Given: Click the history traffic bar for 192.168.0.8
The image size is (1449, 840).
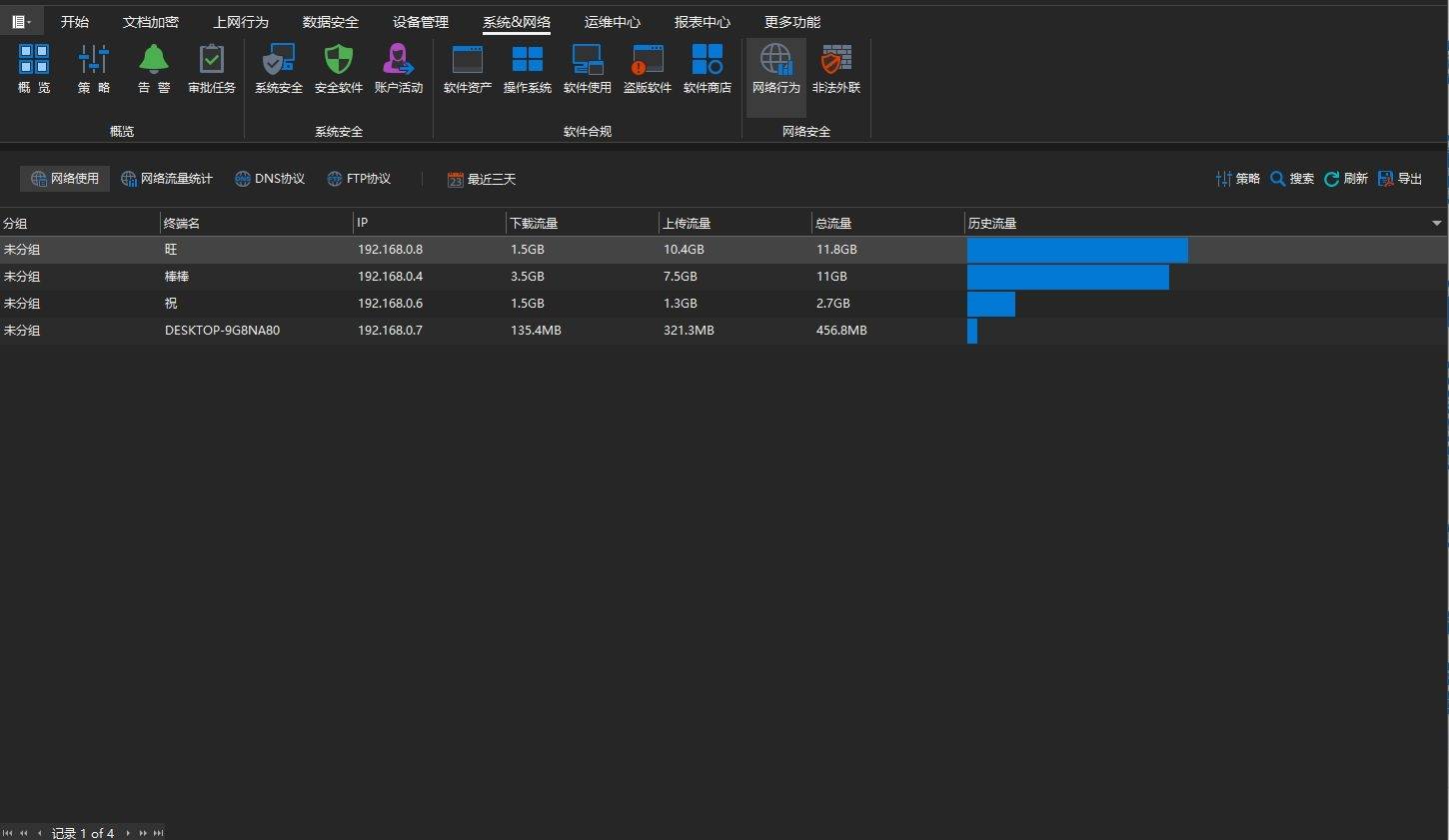Looking at the screenshot, I should [x=1077, y=250].
